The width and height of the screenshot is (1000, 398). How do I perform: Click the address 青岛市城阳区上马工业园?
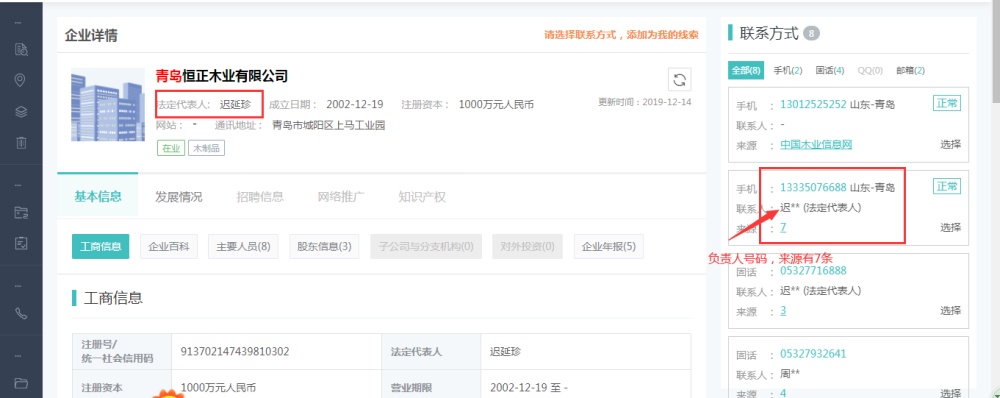click(329, 126)
